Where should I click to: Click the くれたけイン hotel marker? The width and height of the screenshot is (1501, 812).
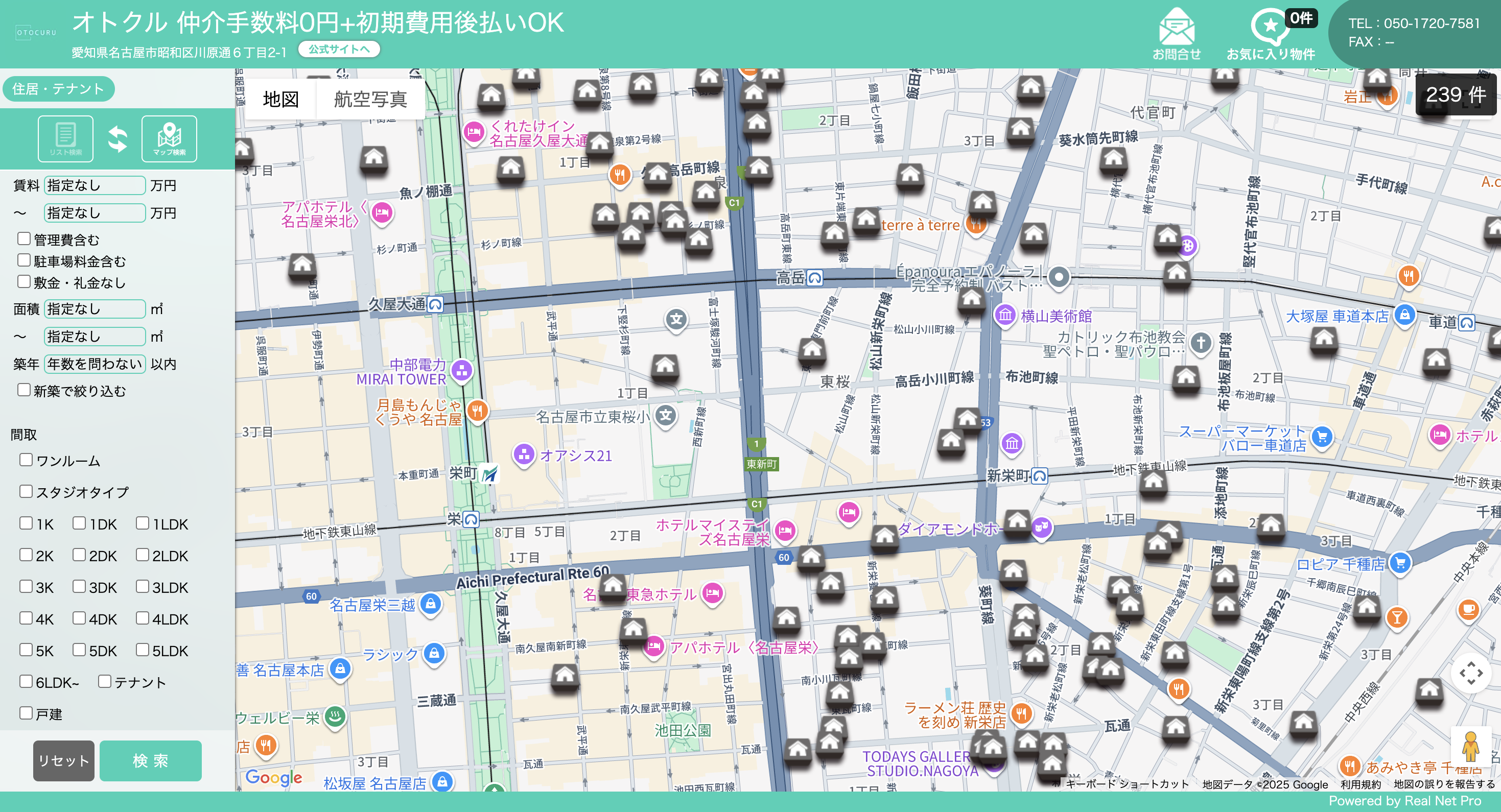click(x=474, y=132)
